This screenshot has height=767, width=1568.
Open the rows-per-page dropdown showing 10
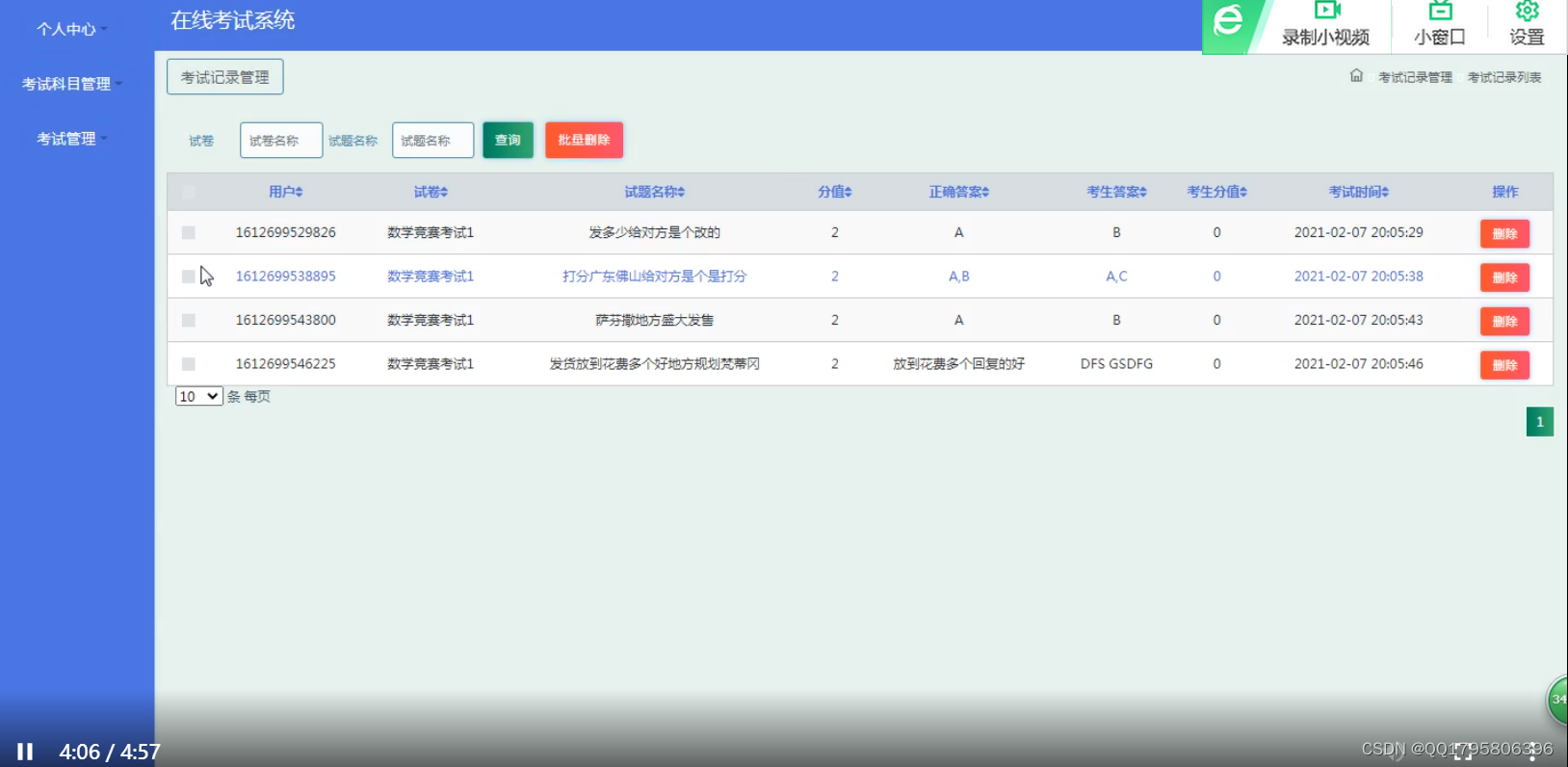pos(199,396)
